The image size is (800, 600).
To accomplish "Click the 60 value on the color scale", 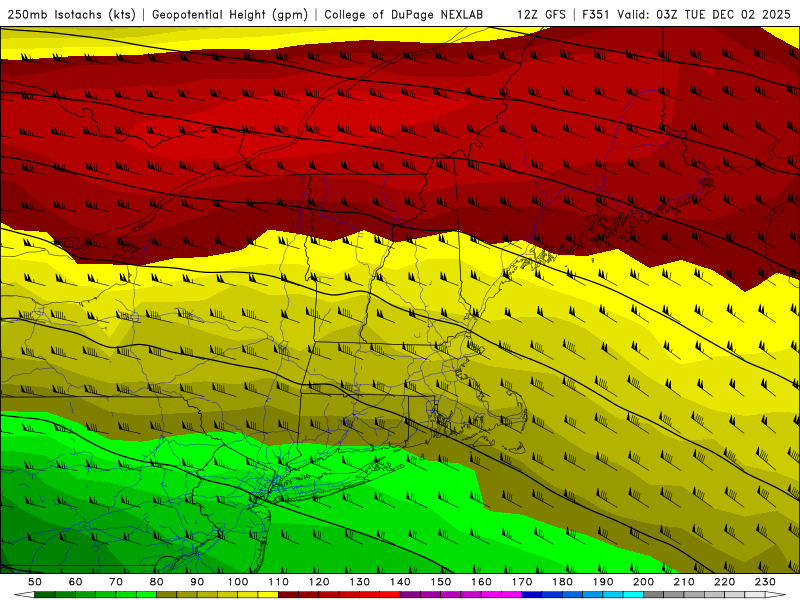I will [75, 582].
